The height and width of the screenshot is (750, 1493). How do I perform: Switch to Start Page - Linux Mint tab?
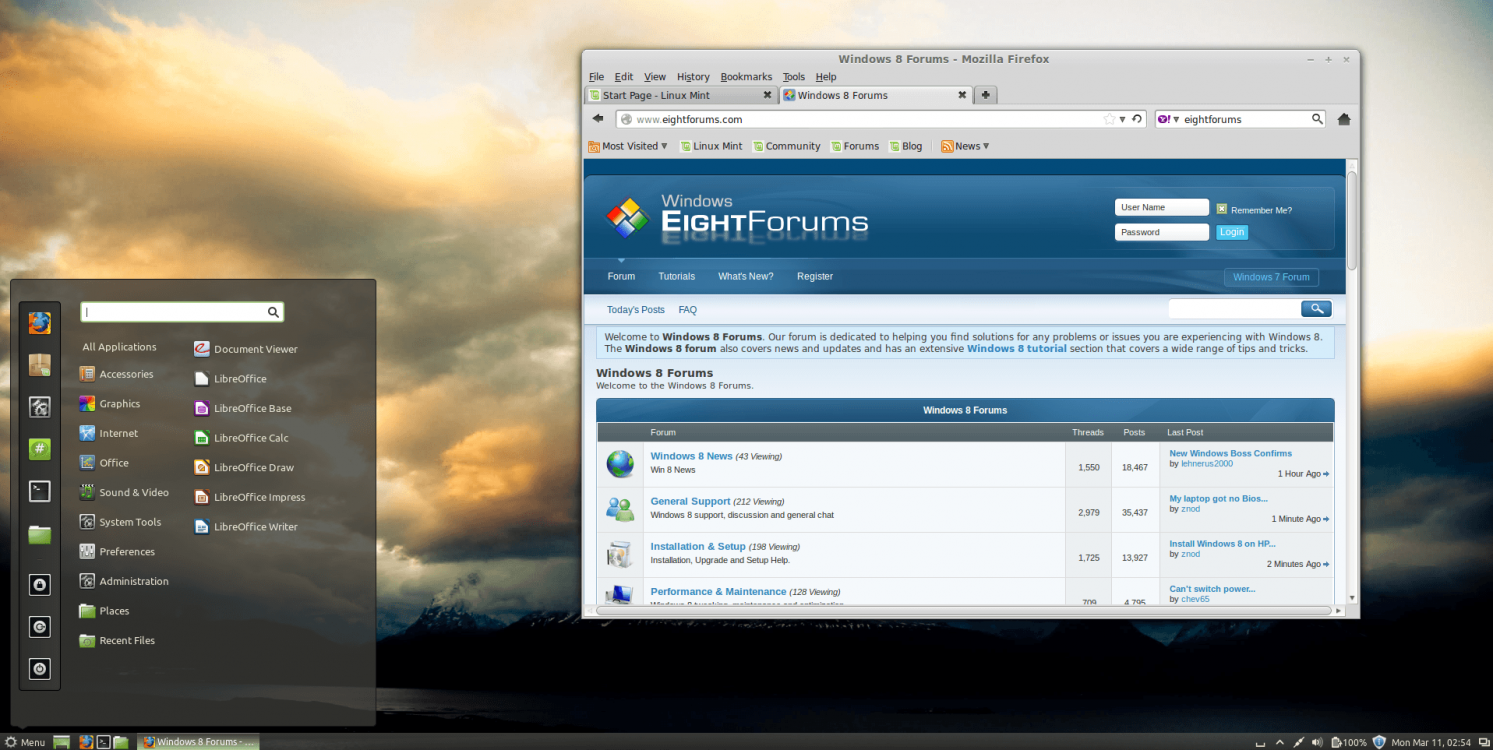[x=678, y=96]
